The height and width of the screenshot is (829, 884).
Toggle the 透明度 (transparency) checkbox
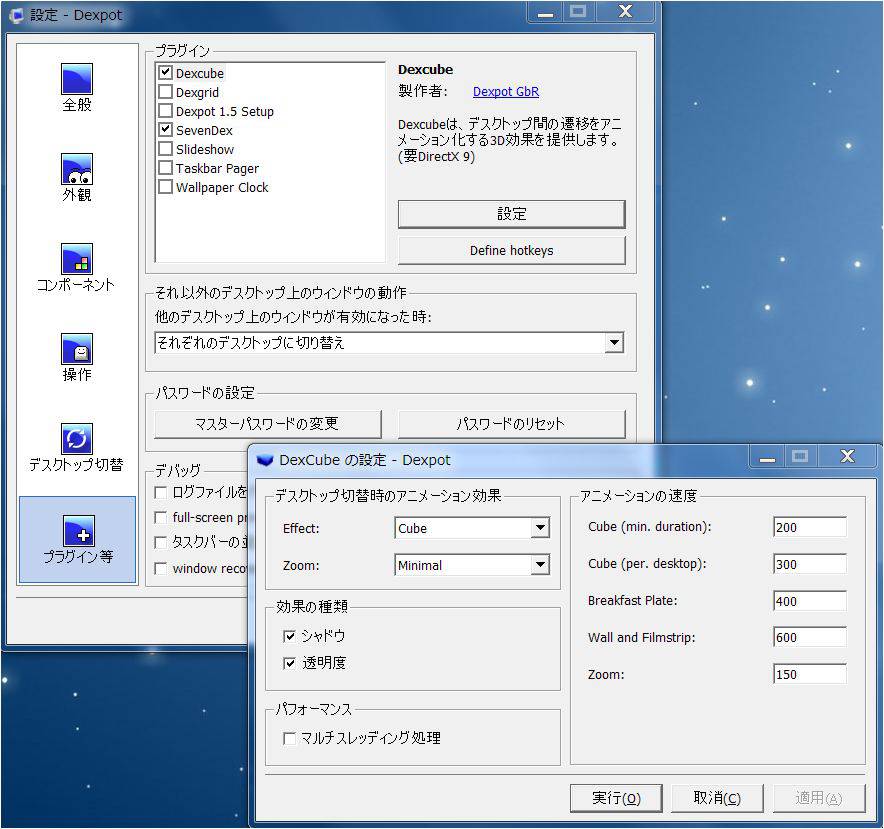click(289, 663)
